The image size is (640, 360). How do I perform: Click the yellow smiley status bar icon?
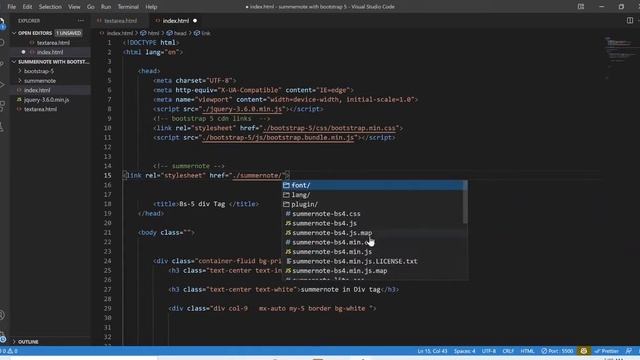tap(584, 351)
